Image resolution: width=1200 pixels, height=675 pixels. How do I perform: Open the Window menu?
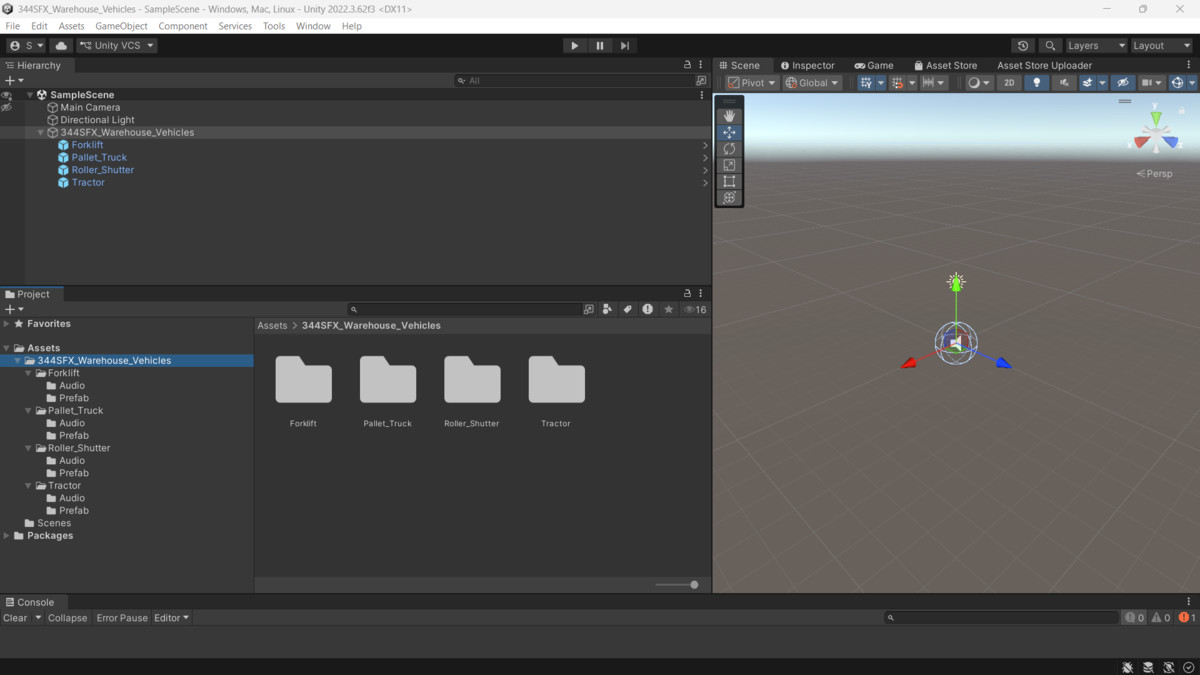[313, 26]
